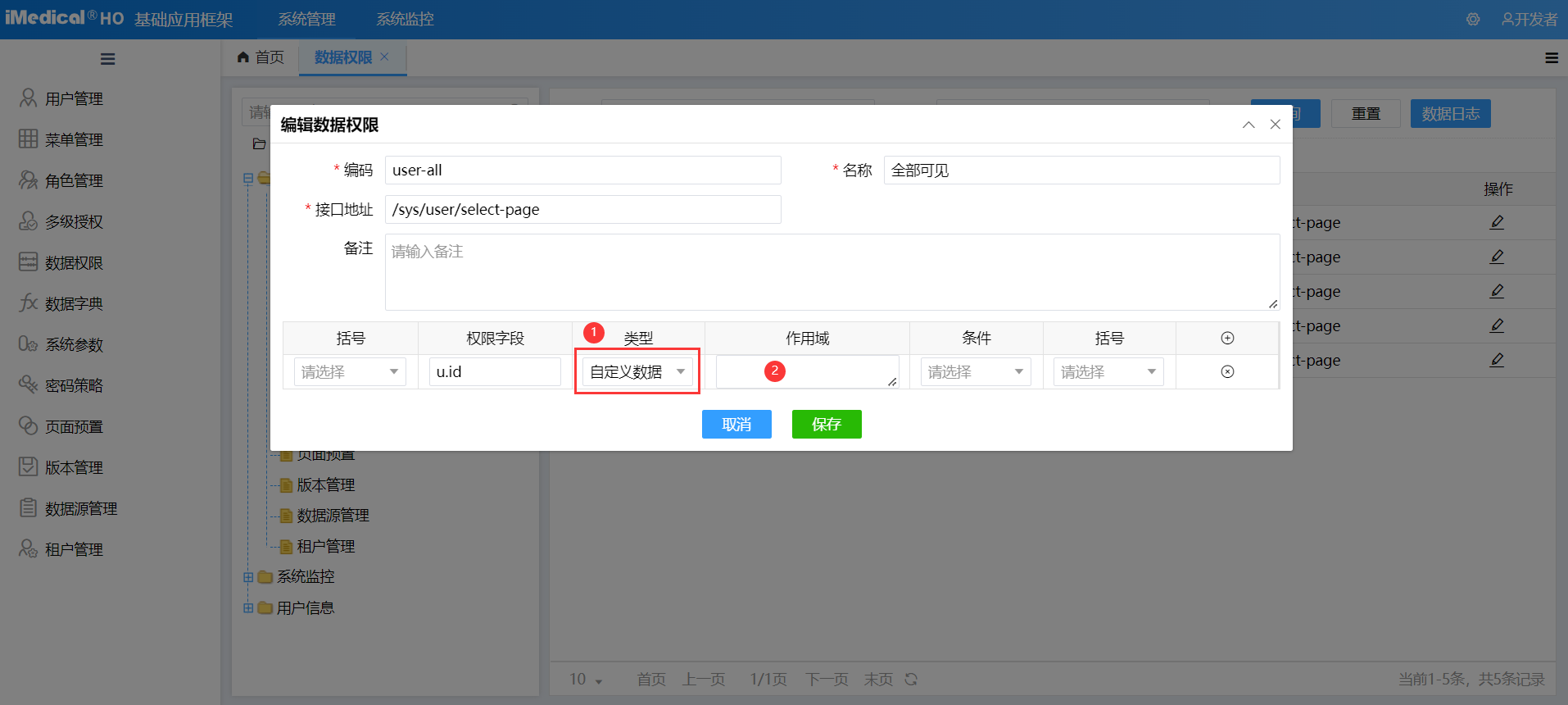Open the 条件 请选择 dropdown
The height and width of the screenshot is (705, 1568).
tap(975, 372)
